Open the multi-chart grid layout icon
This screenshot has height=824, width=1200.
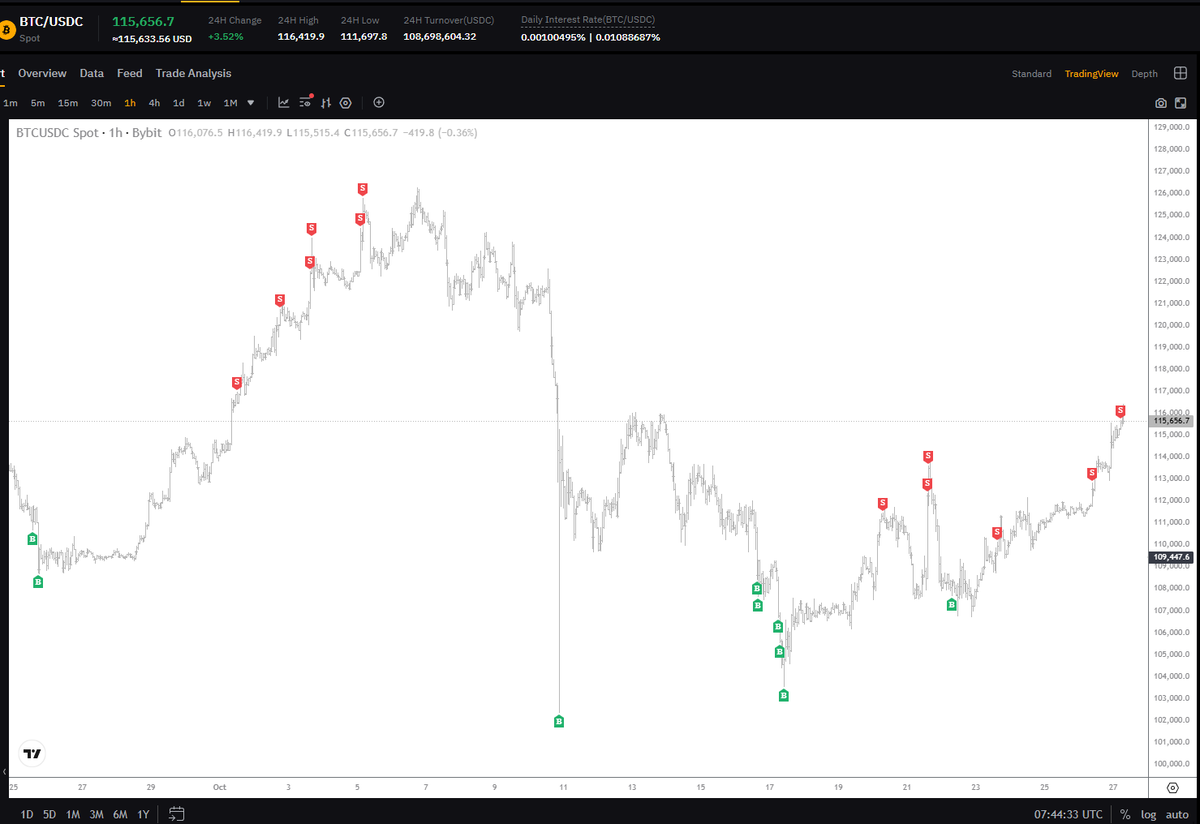(x=1180, y=73)
